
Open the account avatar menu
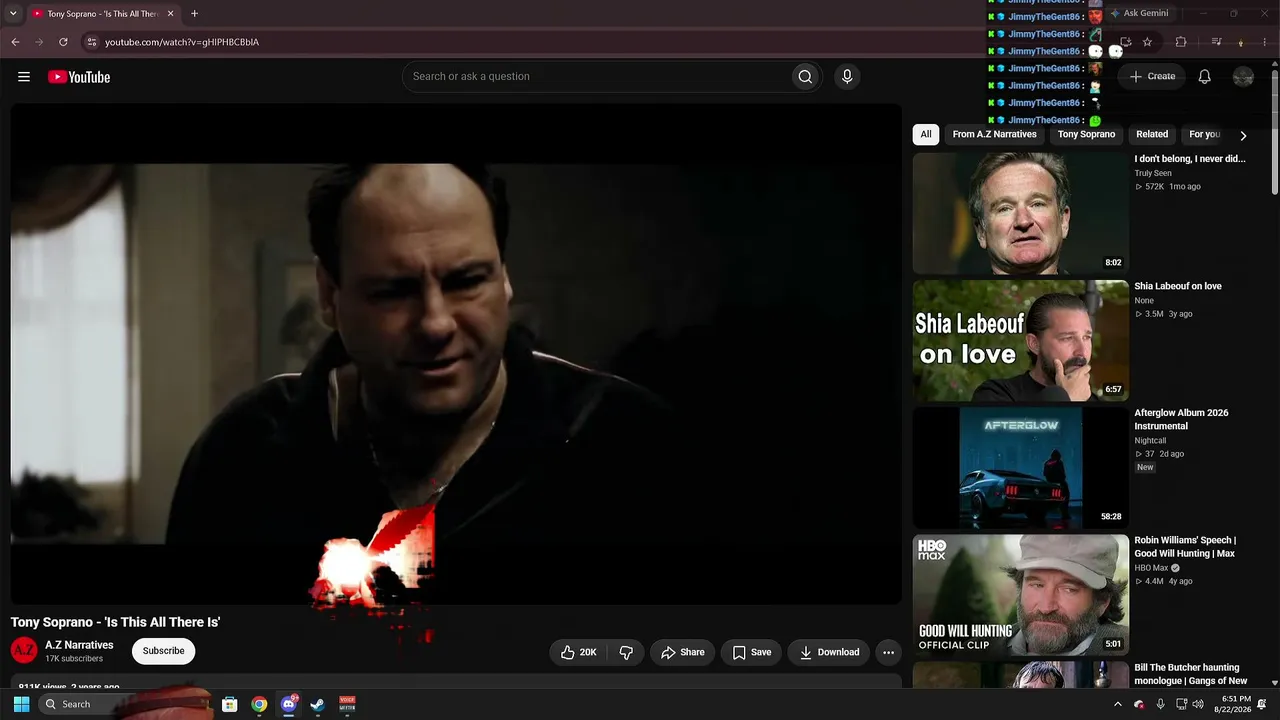pyautogui.click(x=1243, y=77)
